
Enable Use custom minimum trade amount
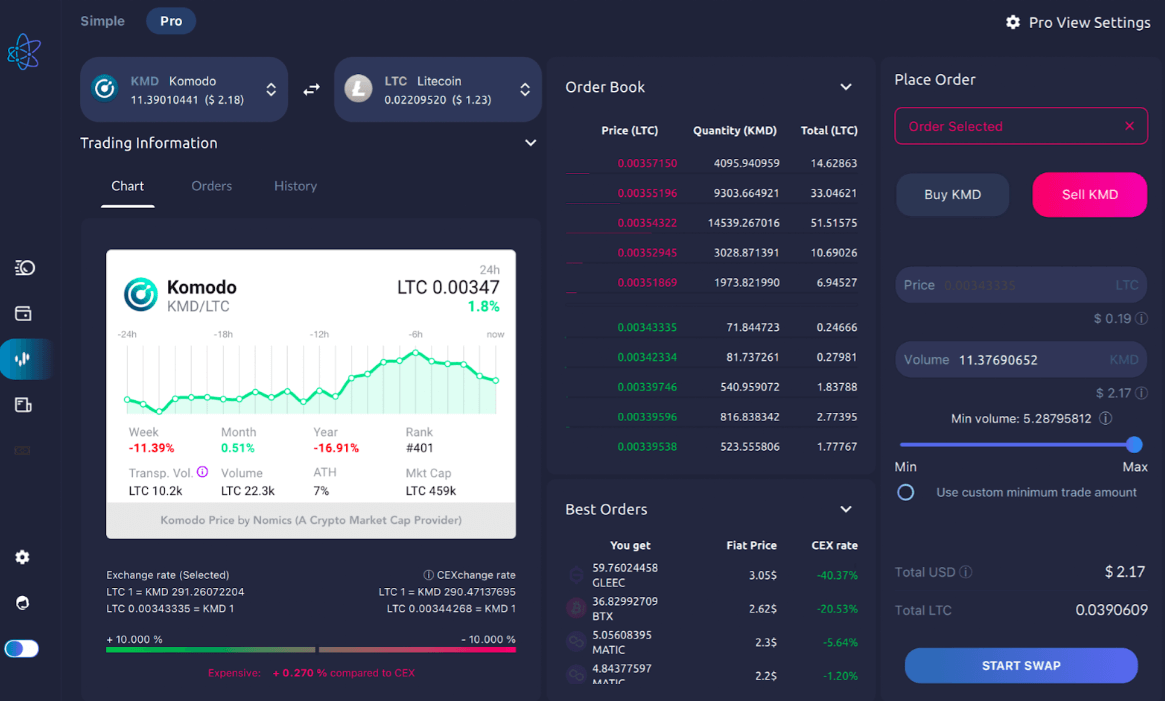tap(905, 492)
